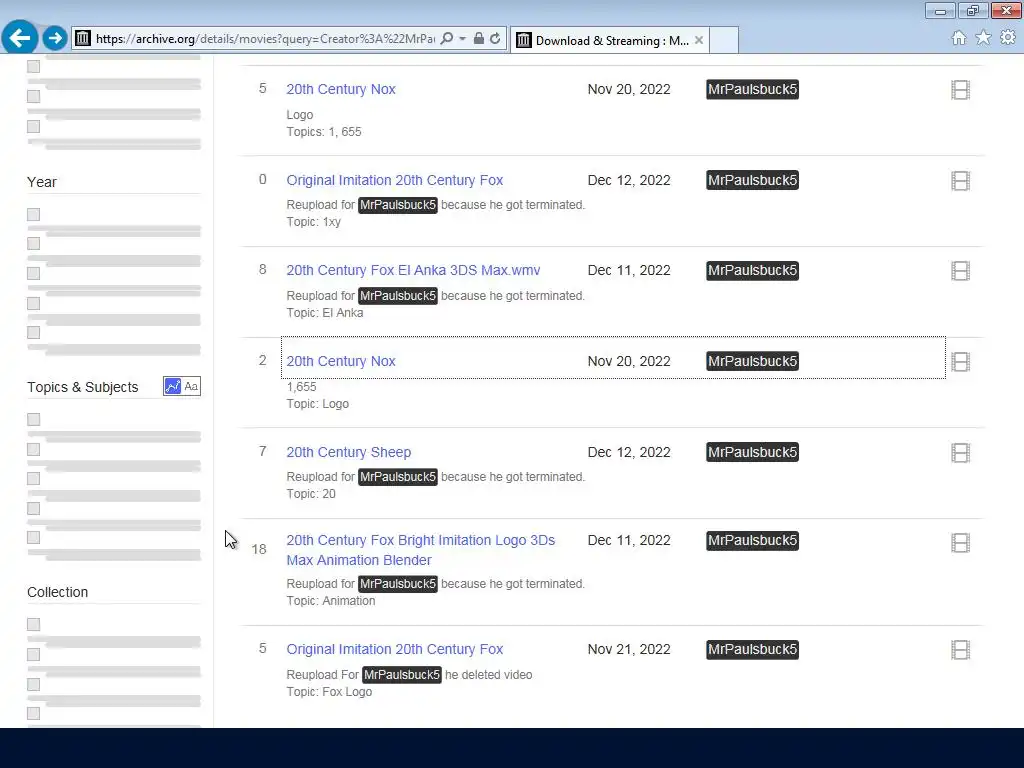Go forward using the browser forward arrow
This screenshot has height=768, width=1024.
tap(55, 38)
